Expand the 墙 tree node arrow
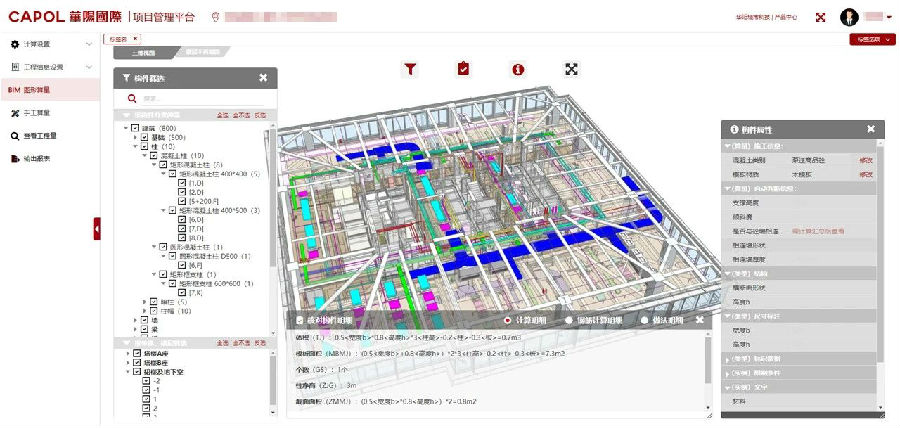Screen dimensions: 900x428 [x=134, y=319]
